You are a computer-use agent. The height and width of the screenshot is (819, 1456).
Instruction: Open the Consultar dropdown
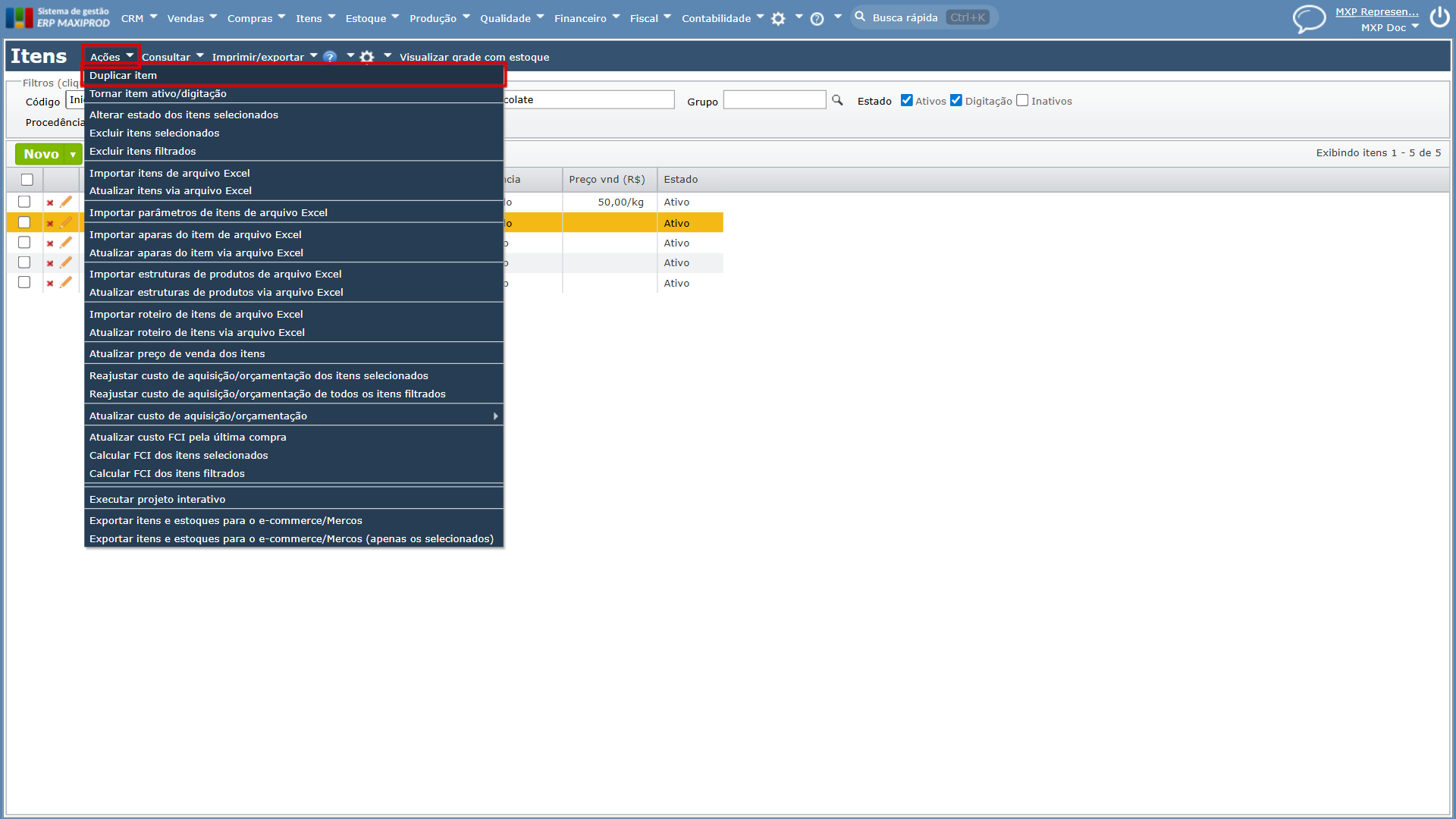click(x=173, y=57)
